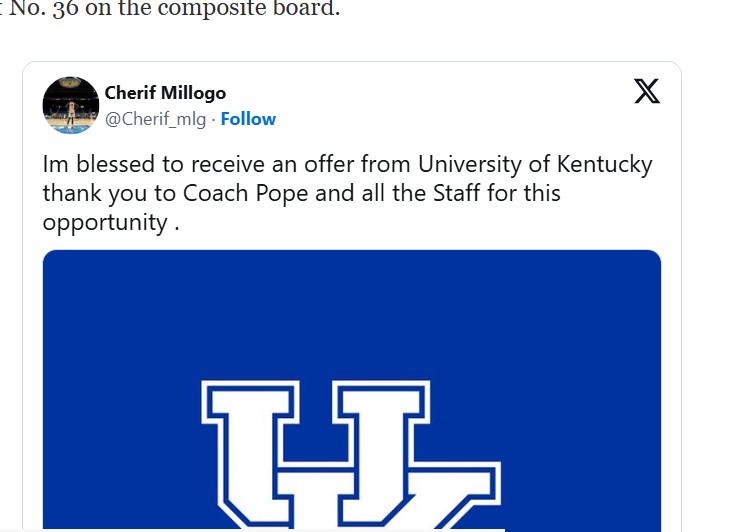
Task: Open Cherif Millogo's profile picture
Action: coord(71,105)
